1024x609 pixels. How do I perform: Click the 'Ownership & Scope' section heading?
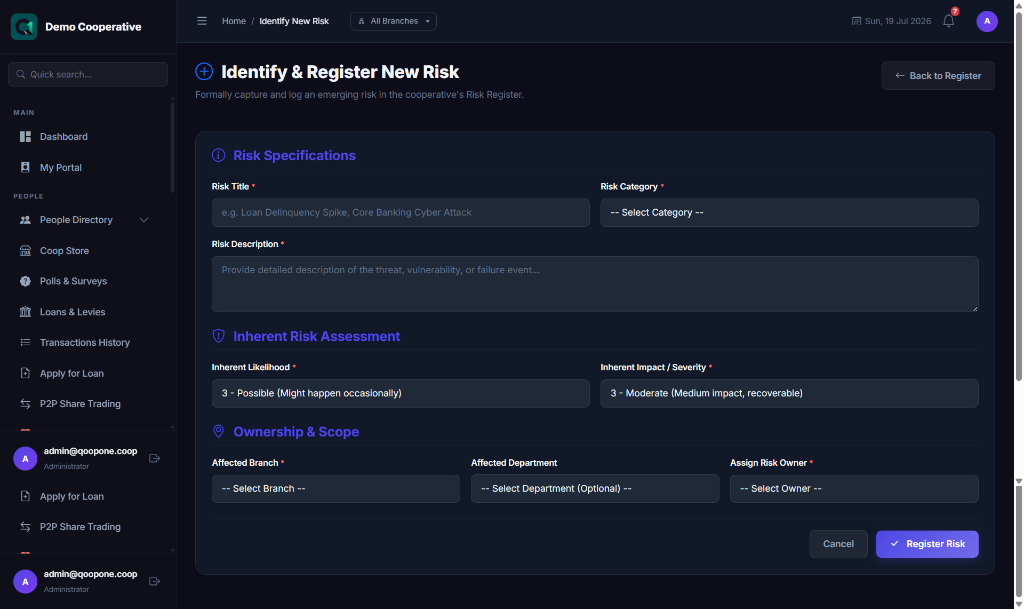pos(296,431)
